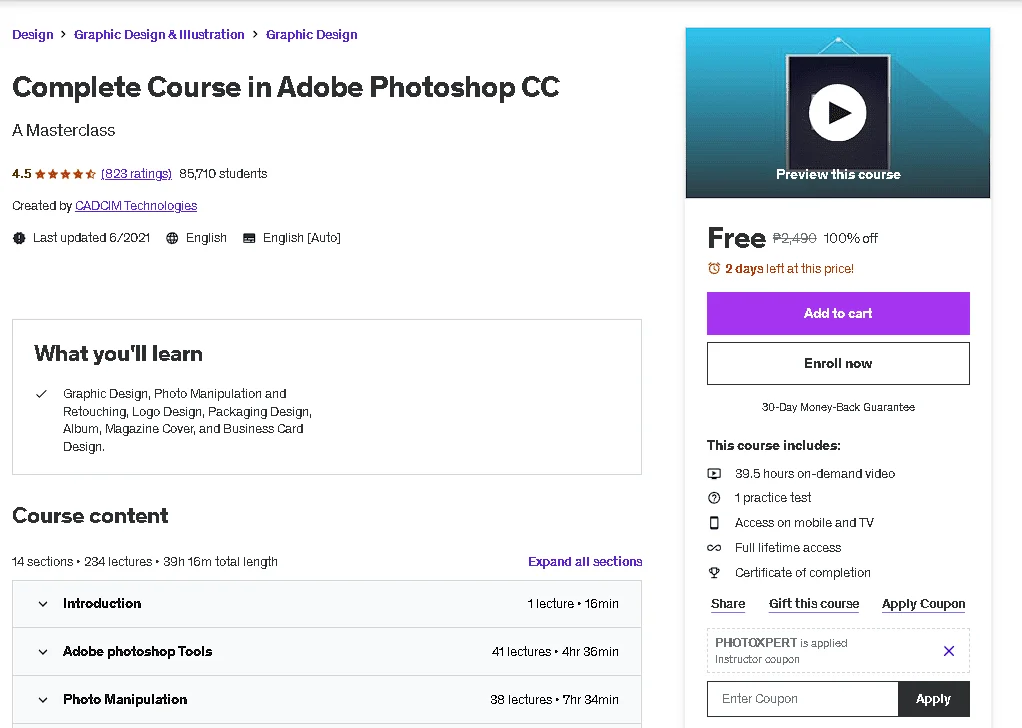
Task: Click Enroll now button
Action: point(838,364)
